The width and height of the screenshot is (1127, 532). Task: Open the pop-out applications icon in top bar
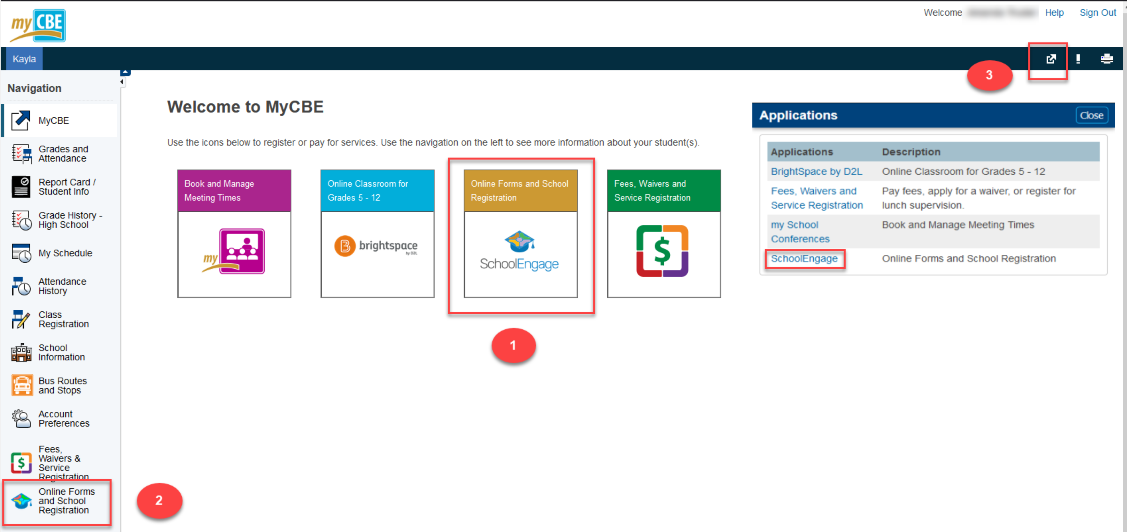pyautogui.click(x=1050, y=59)
